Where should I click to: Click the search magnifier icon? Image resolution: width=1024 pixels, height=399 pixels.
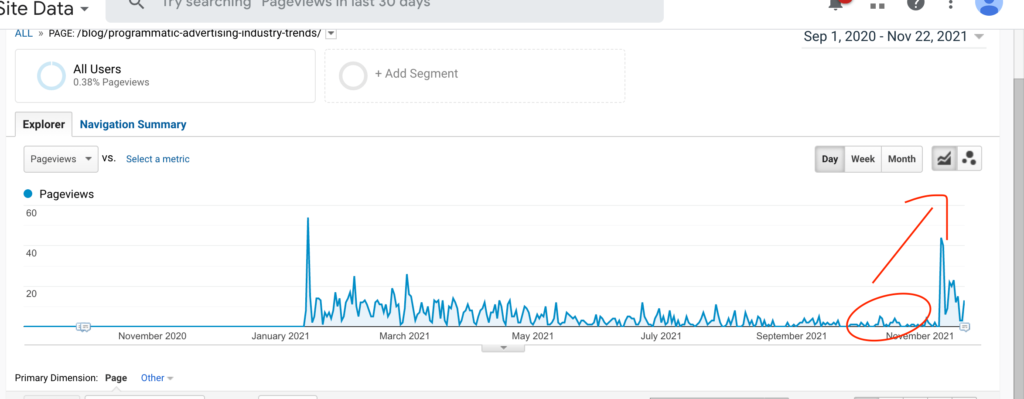[136, 4]
